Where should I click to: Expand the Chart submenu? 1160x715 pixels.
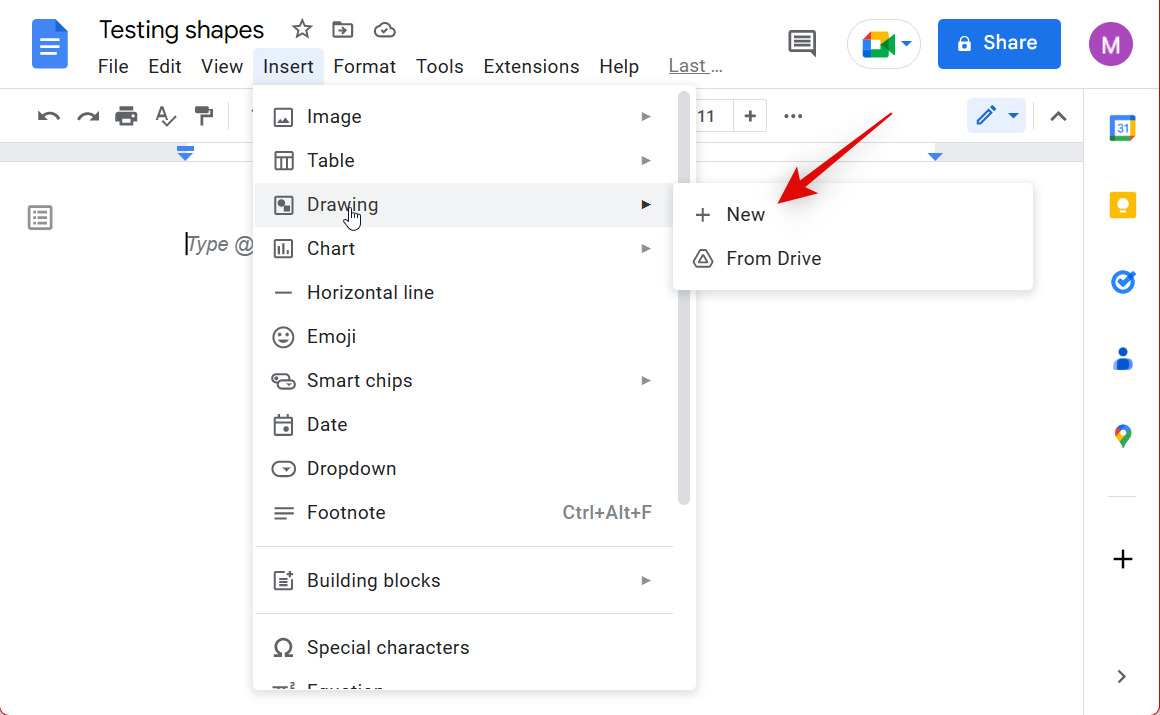[464, 249]
